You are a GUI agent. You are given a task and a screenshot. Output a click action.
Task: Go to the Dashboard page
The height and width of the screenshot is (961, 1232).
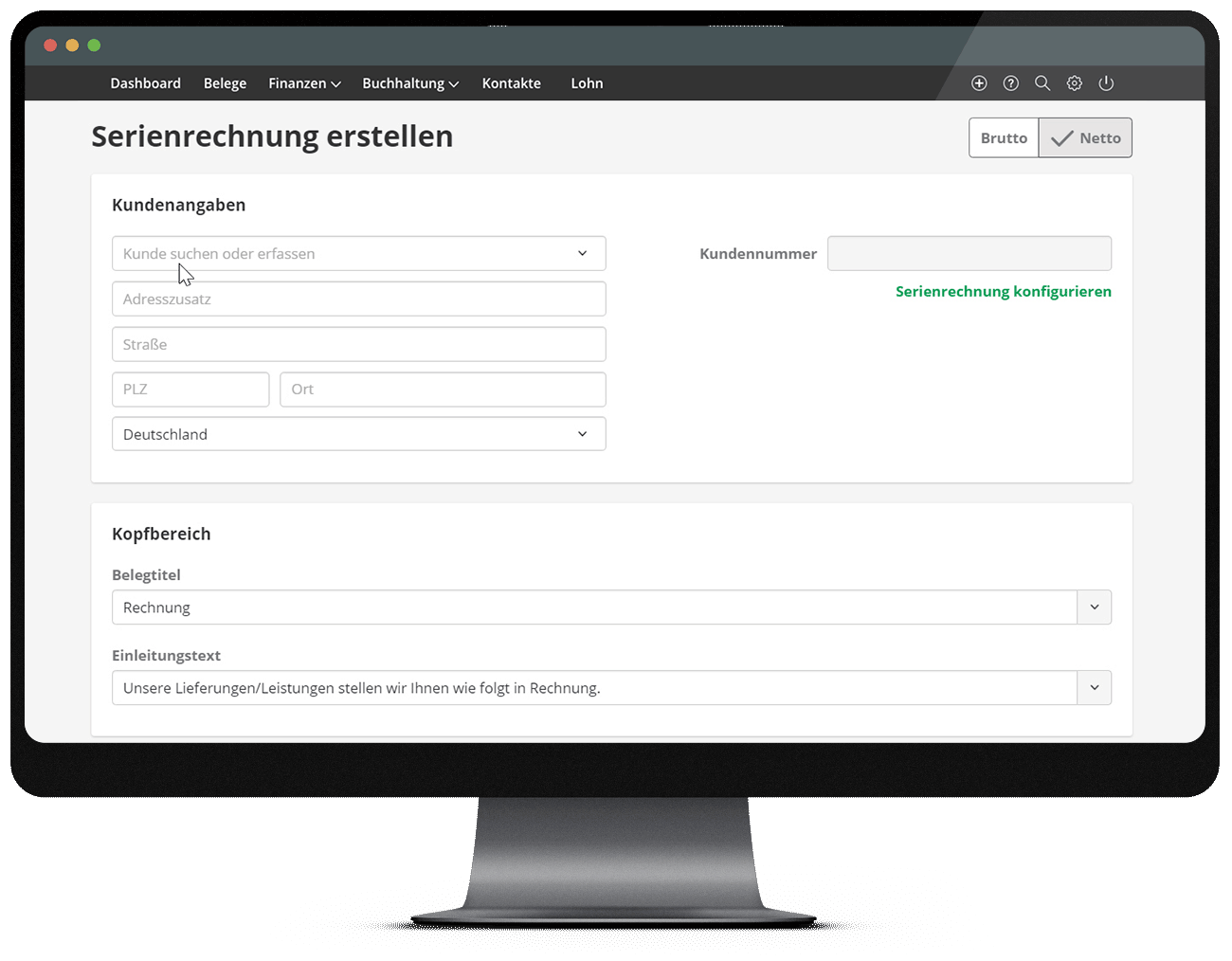[x=145, y=83]
